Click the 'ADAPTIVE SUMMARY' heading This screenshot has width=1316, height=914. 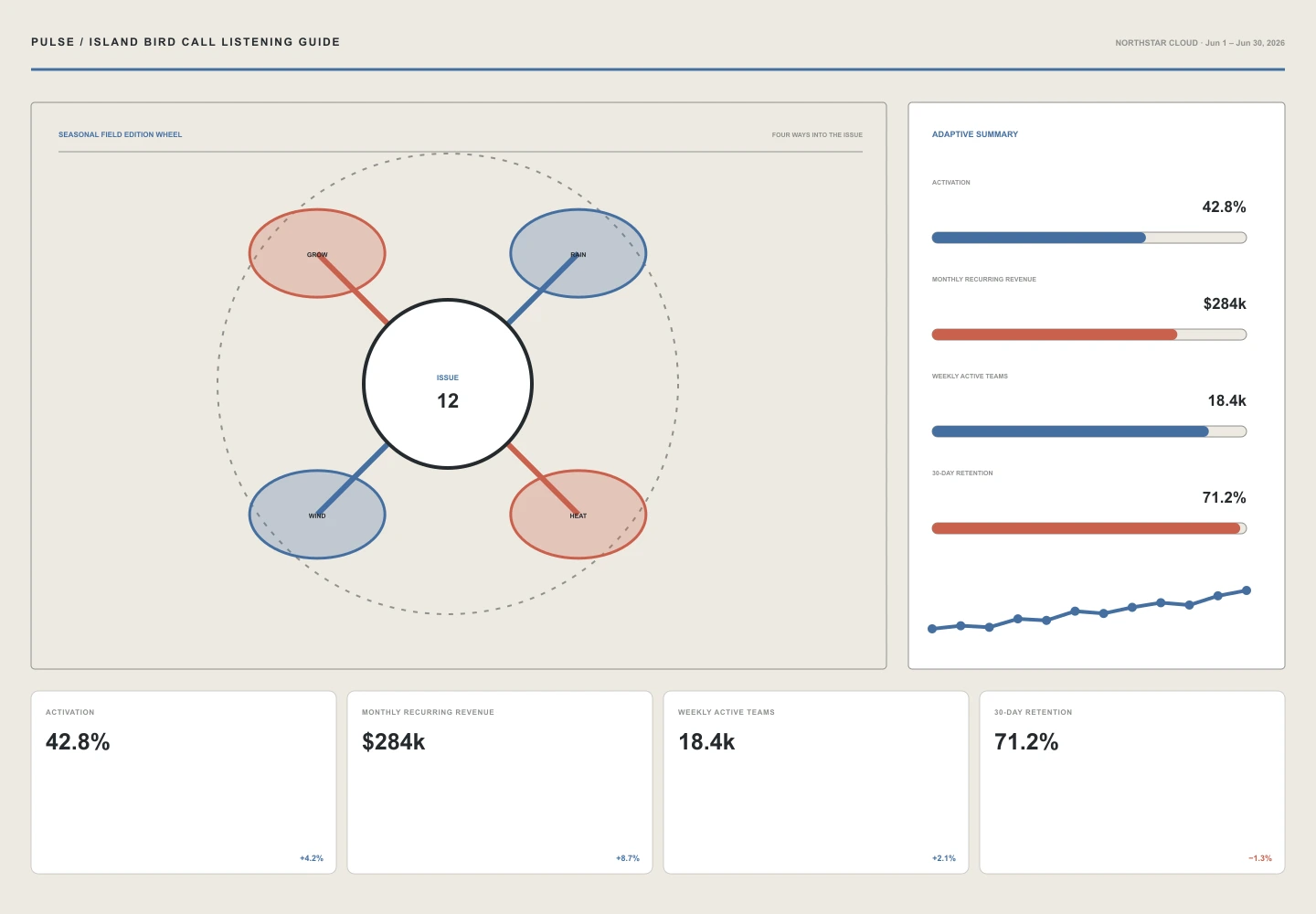(975, 134)
